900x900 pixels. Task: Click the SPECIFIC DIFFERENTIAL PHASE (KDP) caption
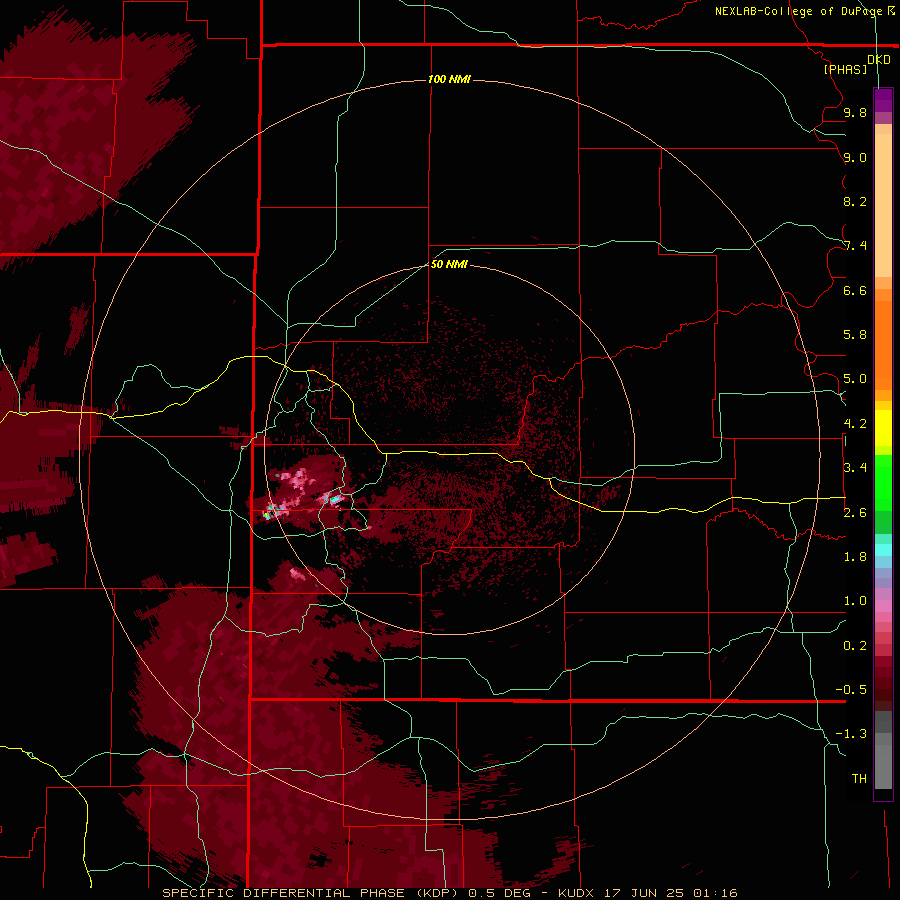point(311,893)
